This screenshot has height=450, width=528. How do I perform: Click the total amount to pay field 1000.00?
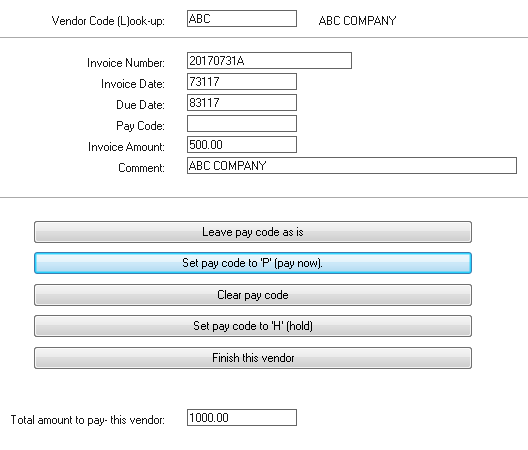pos(242,418)
